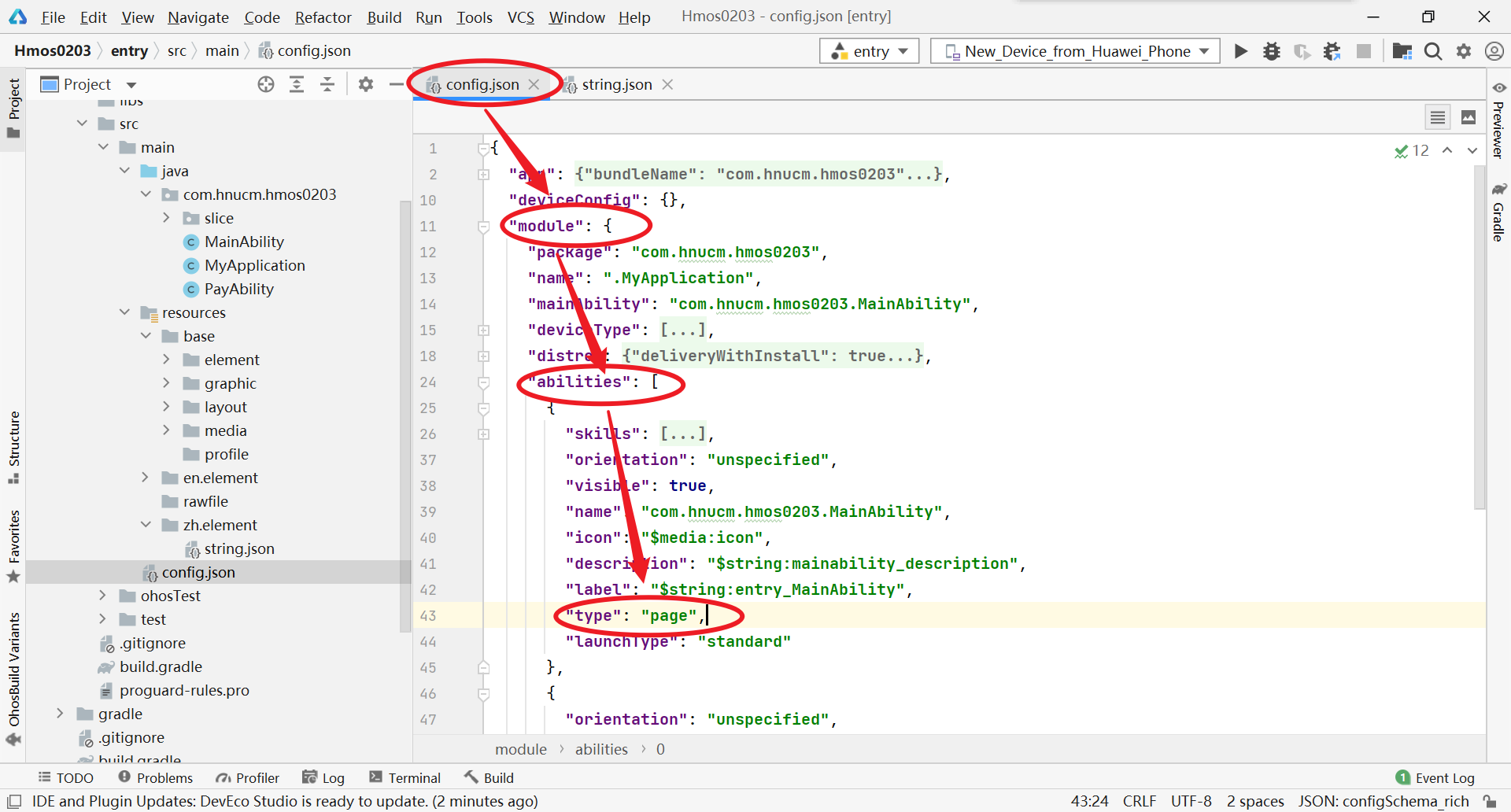Open IDE settings gear in top toolbar

(x=1464, y=51)
